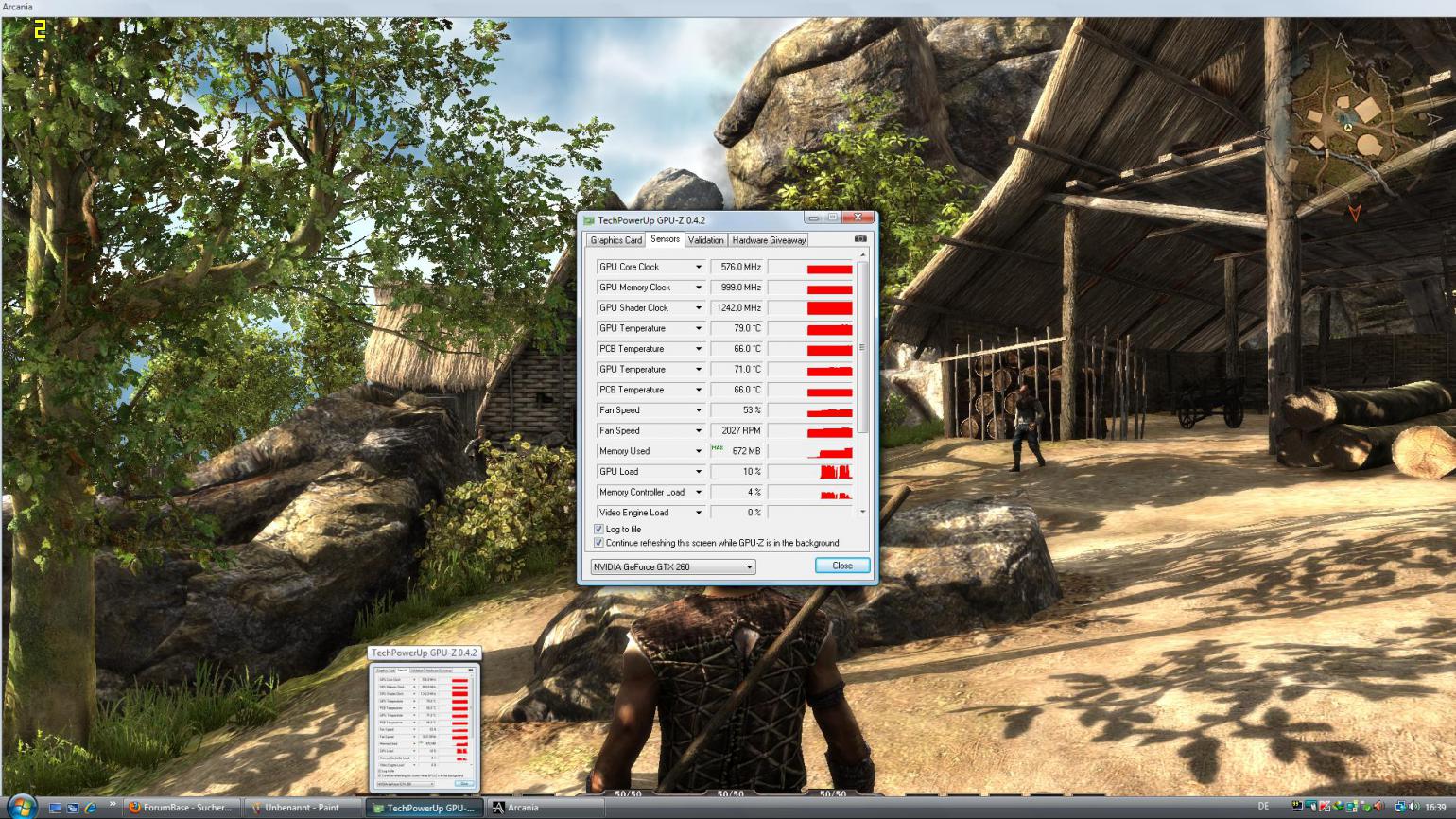Click the teal squares tray icon
Viewport: 1456px width, 819px height.
1352,806
